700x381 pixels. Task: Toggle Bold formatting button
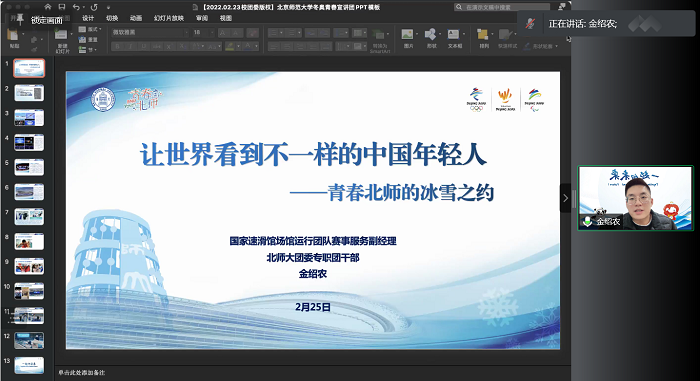(118, 46)
